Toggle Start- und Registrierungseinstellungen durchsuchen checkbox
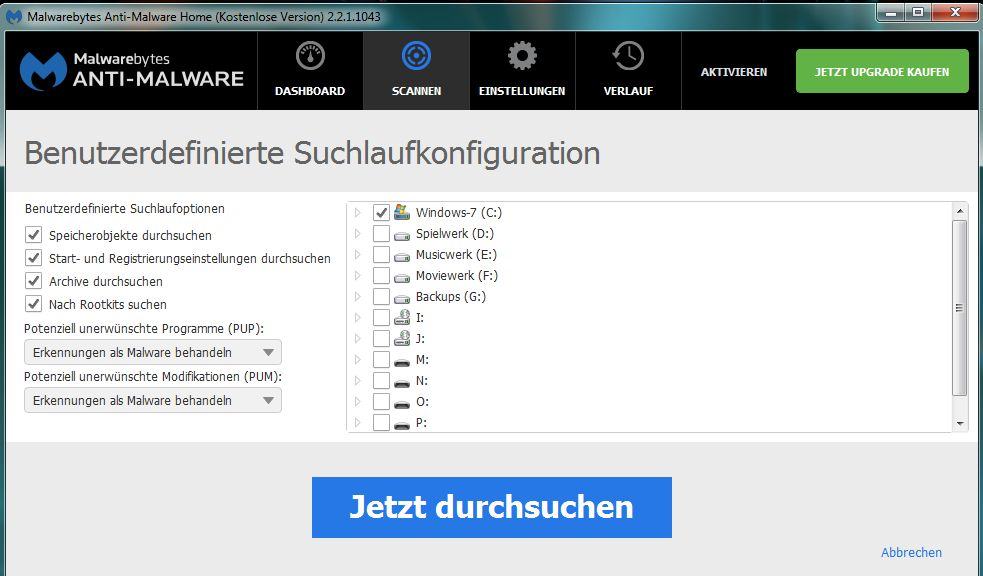This screenshot has width=983, height=576. point(33,258)
